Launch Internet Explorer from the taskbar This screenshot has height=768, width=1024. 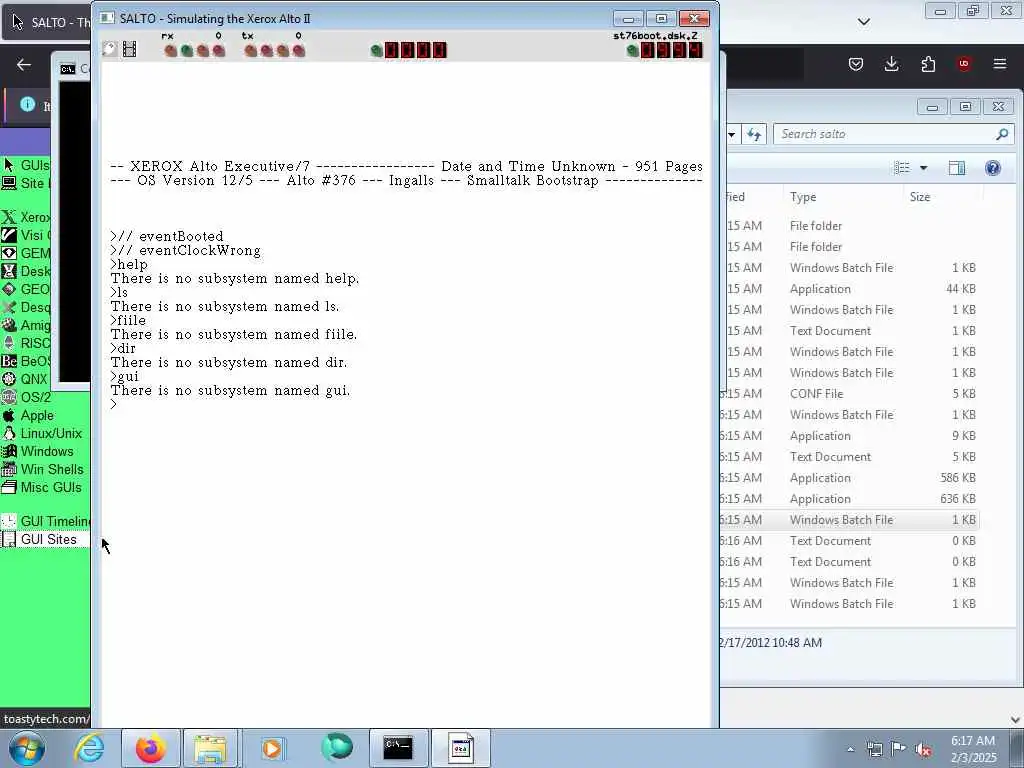(x=89, y=748)
